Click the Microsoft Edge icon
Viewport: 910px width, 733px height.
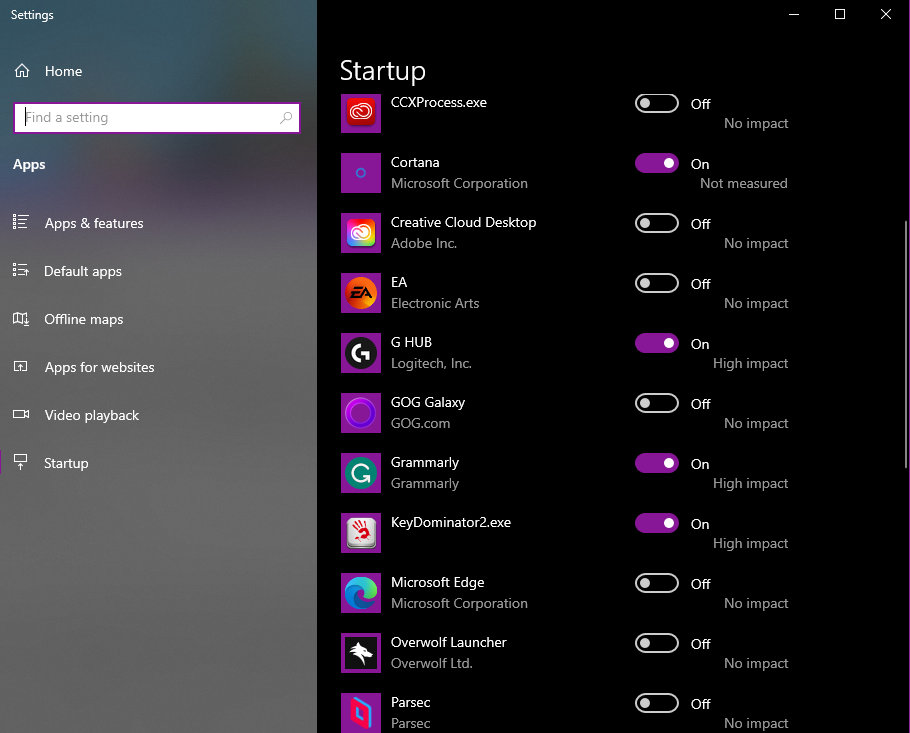point(361,593)
